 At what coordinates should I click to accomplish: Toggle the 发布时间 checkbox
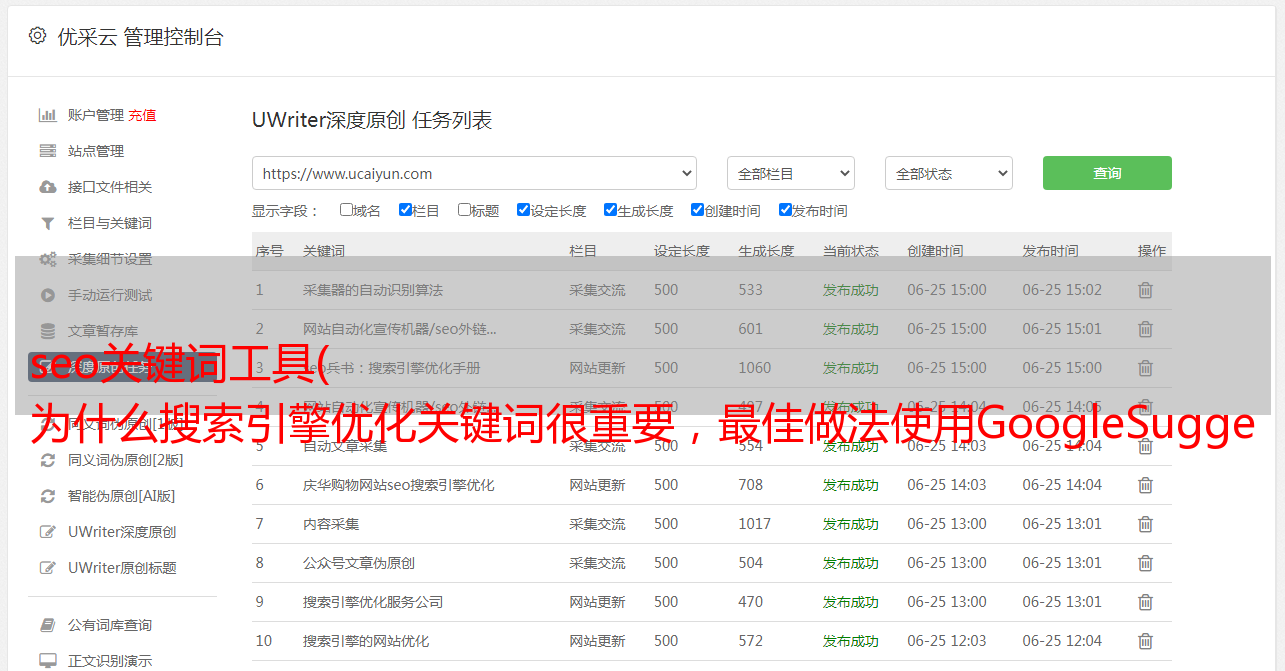[785, 210]
